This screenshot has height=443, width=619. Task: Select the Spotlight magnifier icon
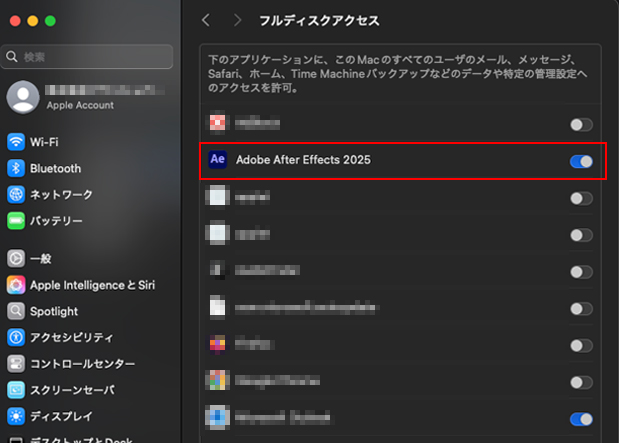(x=16, y=311)
